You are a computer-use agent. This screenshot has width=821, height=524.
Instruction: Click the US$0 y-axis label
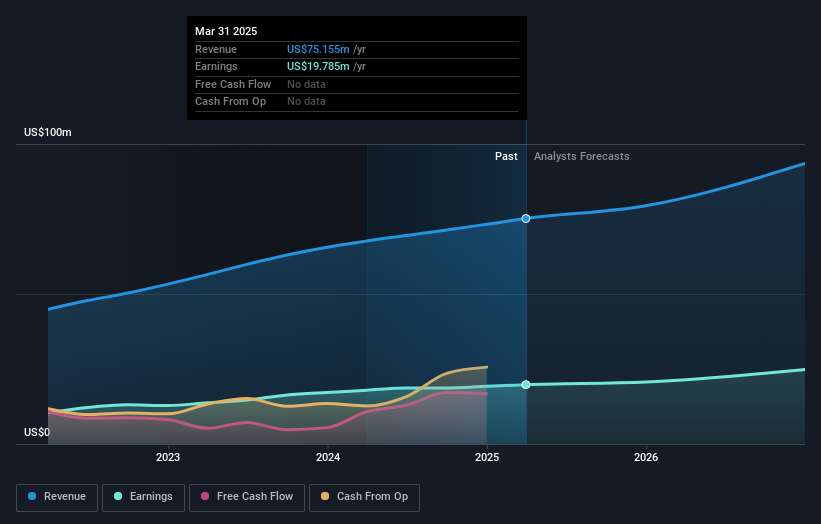click(37, 432)
